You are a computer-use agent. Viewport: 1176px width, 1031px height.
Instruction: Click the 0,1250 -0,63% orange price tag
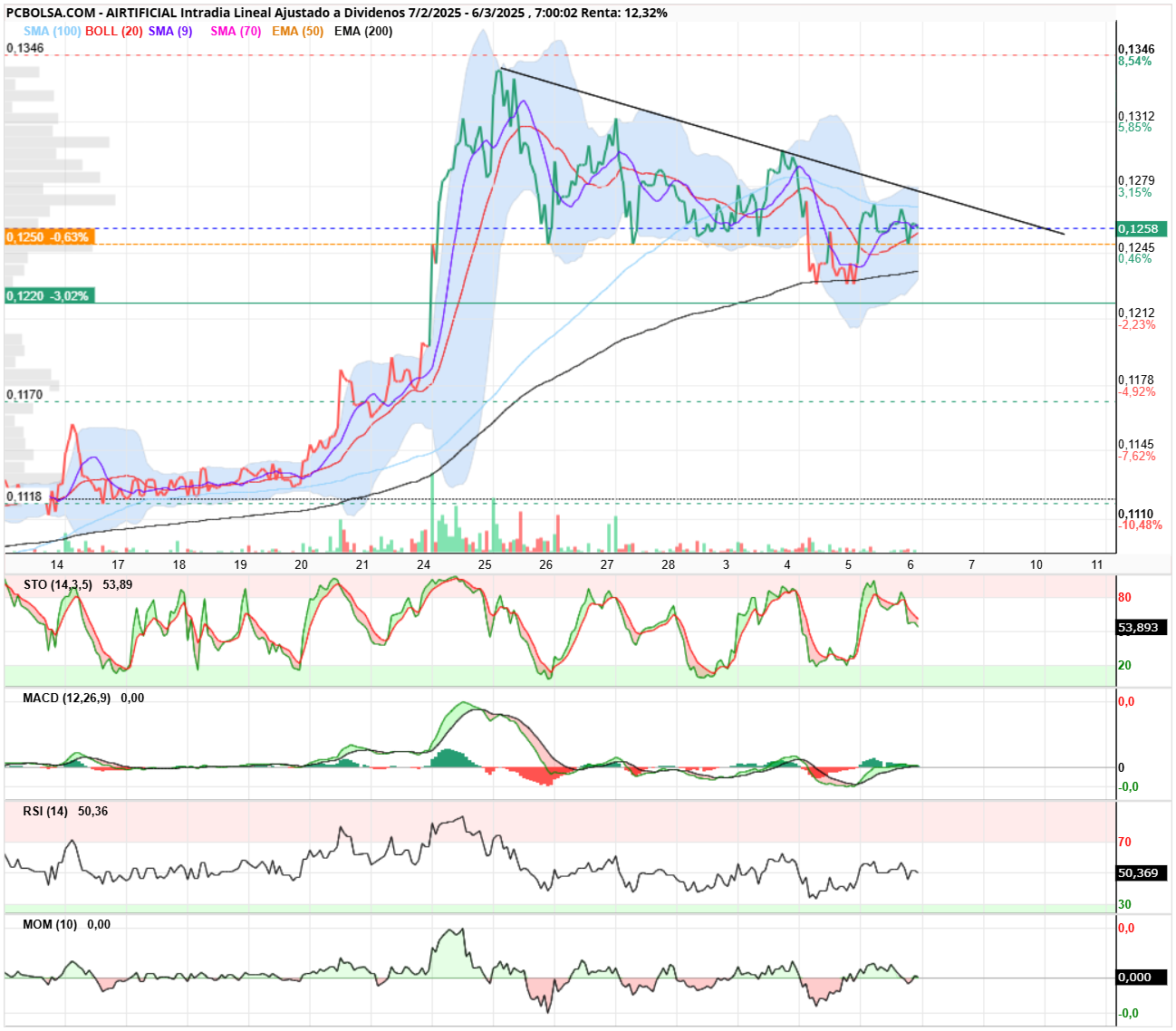click(x=48, y=236)
